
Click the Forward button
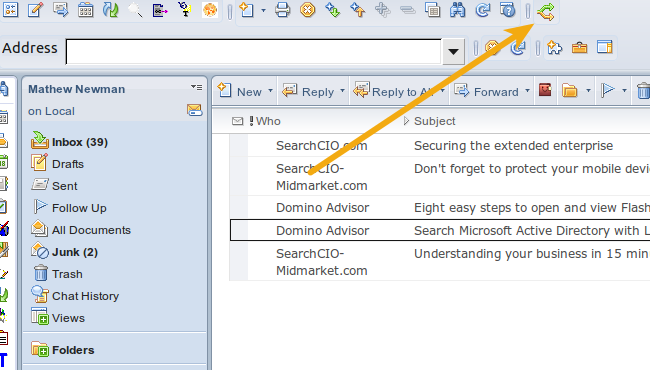(486, 91)
